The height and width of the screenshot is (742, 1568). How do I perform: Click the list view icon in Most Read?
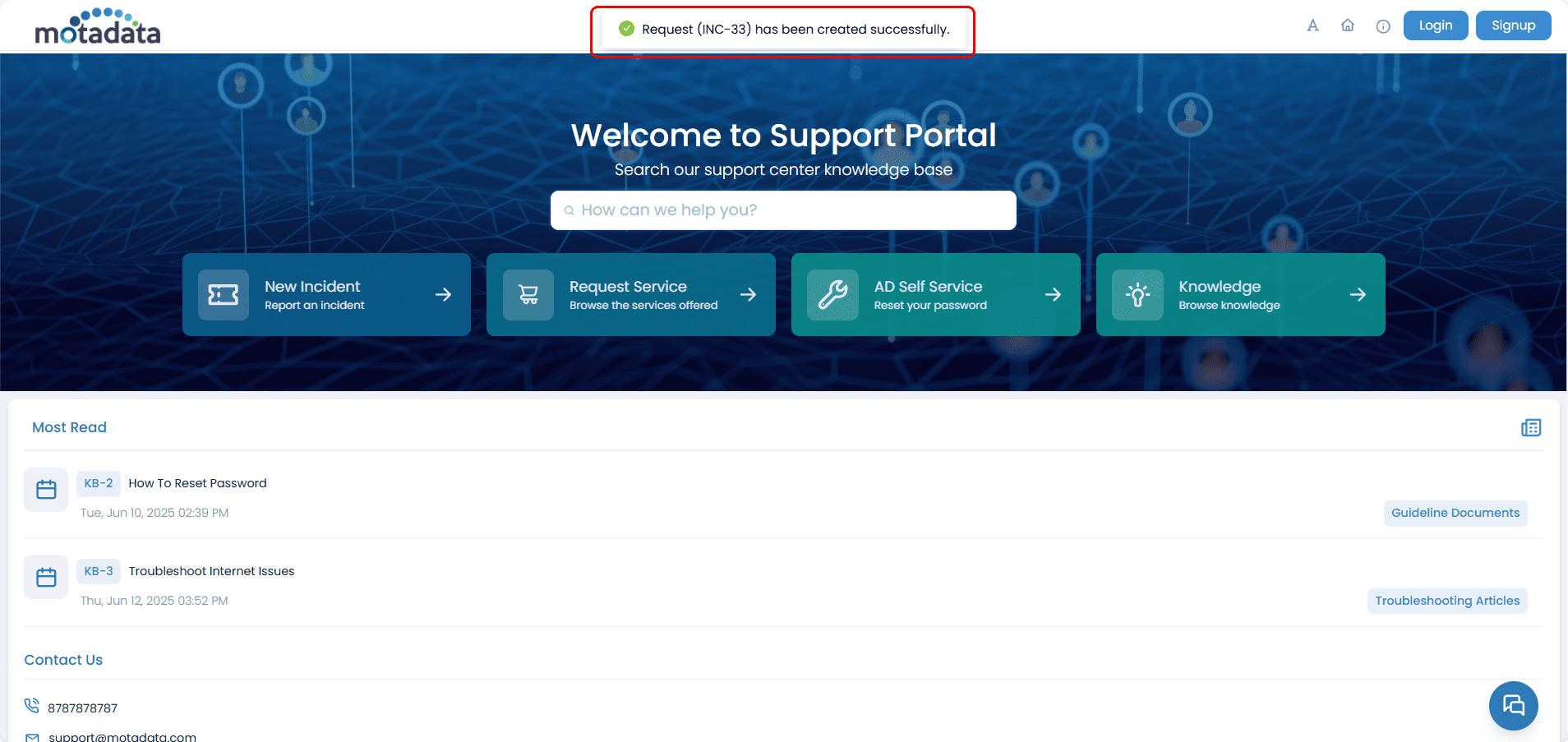pos(1532,427)
